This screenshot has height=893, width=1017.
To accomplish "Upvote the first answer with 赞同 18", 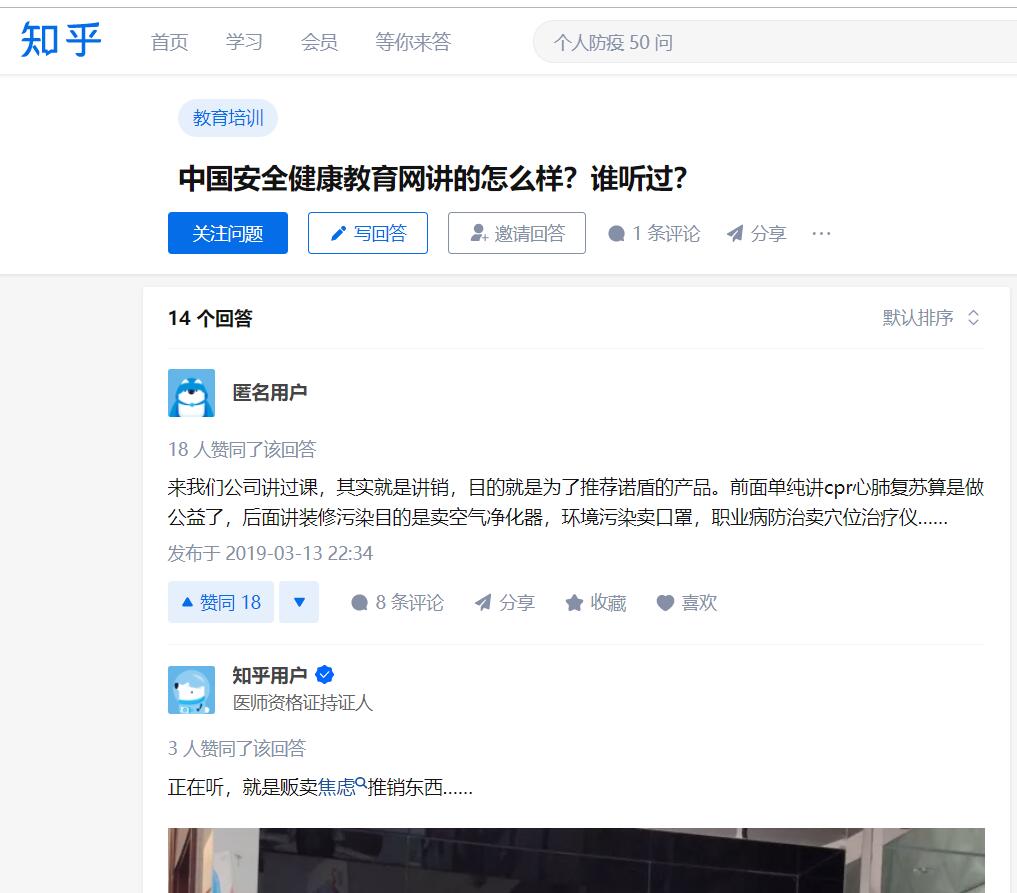I will (220, 602).
